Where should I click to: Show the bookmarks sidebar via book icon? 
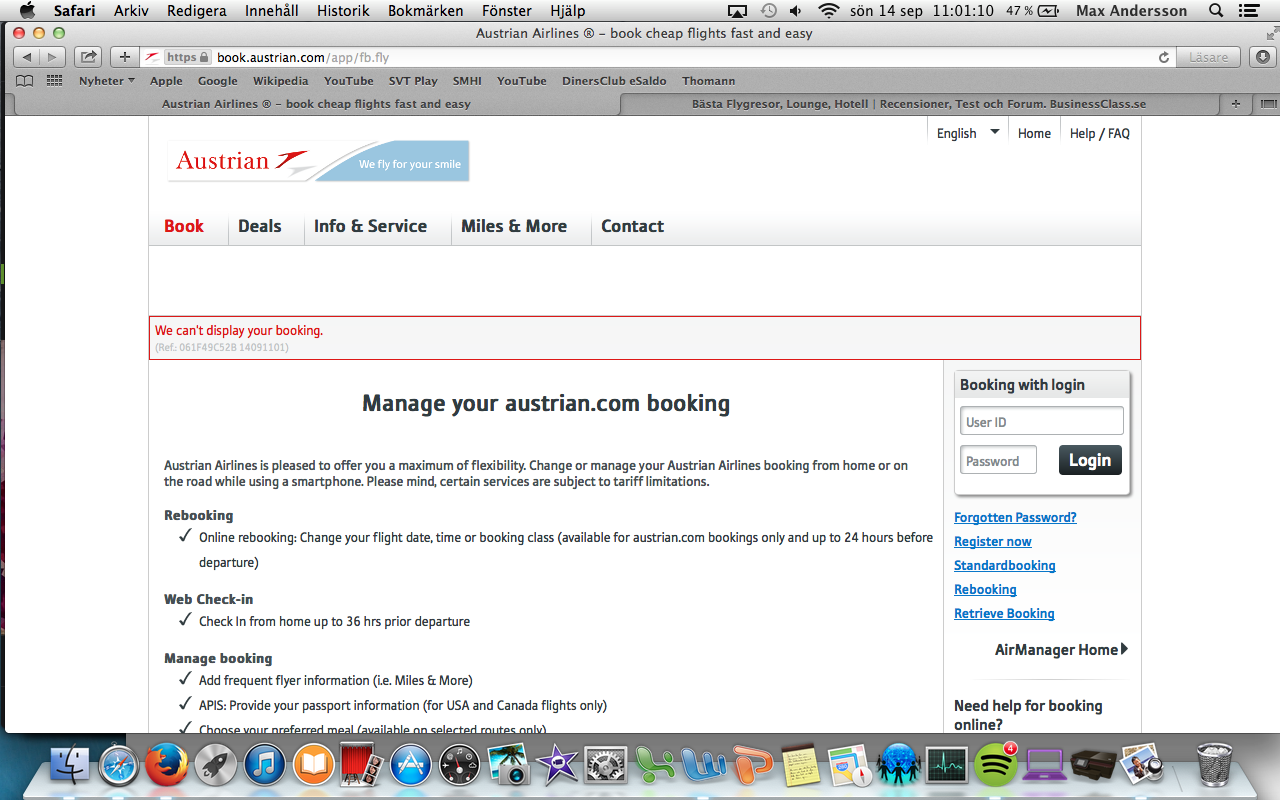point(25,81)
